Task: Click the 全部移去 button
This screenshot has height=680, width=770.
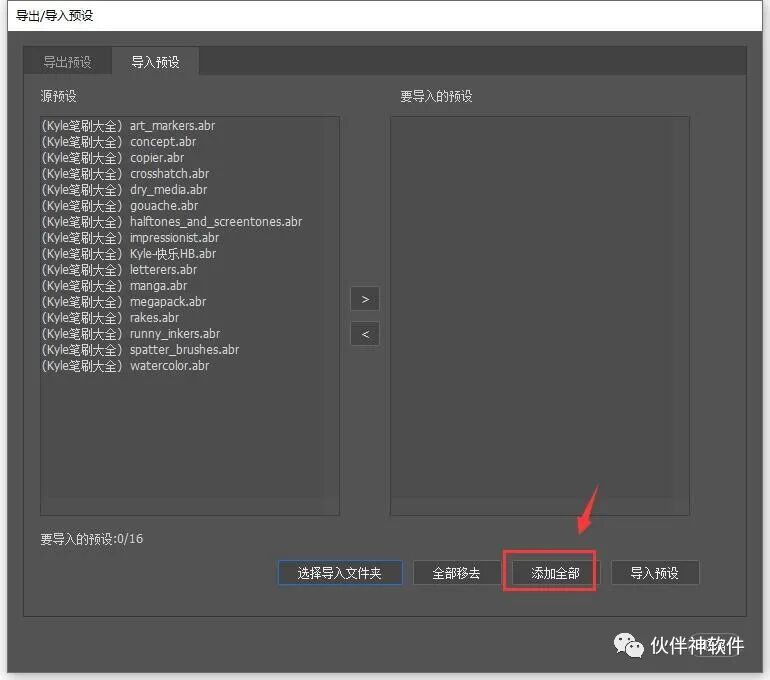Action: (x=456, y=573)
